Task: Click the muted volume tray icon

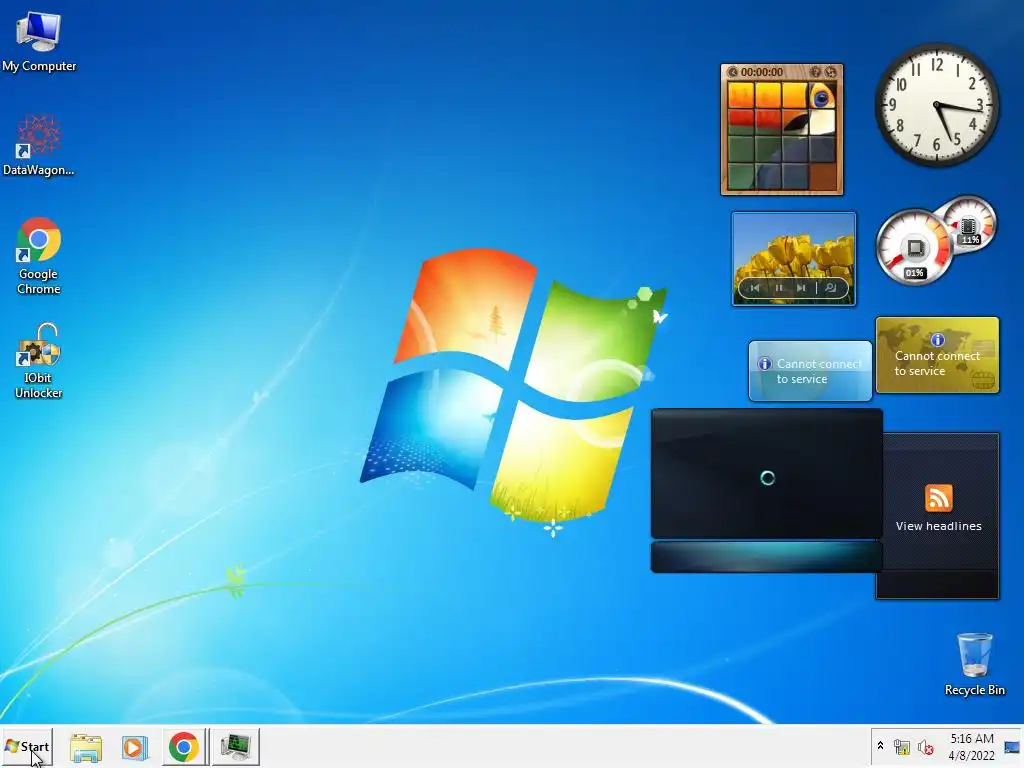Action: click(x=925, y=747)
